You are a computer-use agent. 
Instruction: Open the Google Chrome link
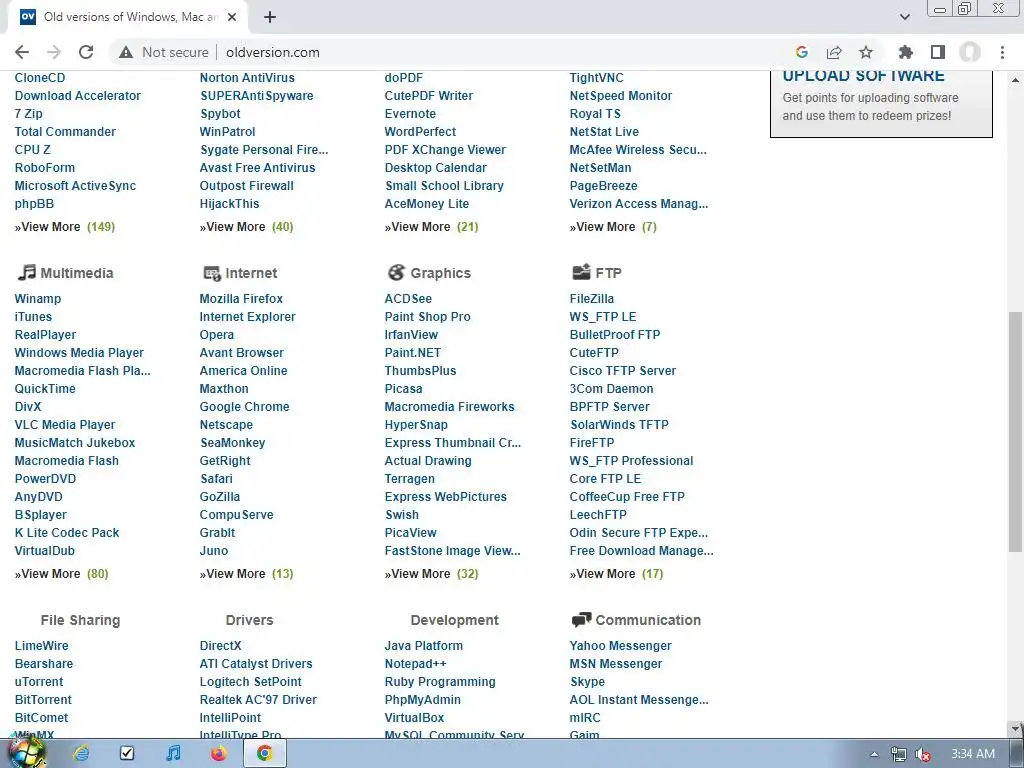point(244,406)
